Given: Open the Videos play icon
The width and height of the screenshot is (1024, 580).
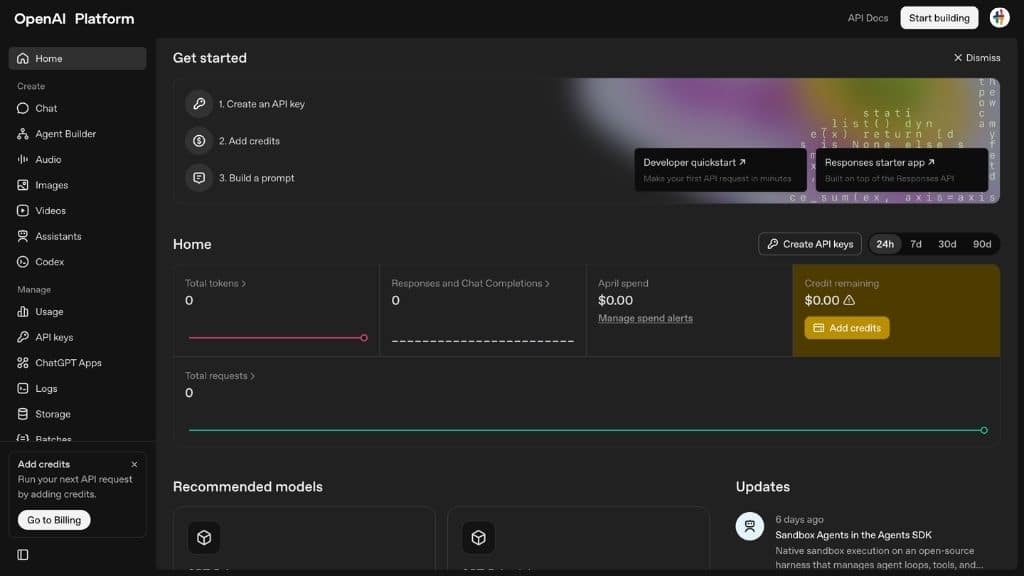Looking at the screenshot, I should 23,210.
